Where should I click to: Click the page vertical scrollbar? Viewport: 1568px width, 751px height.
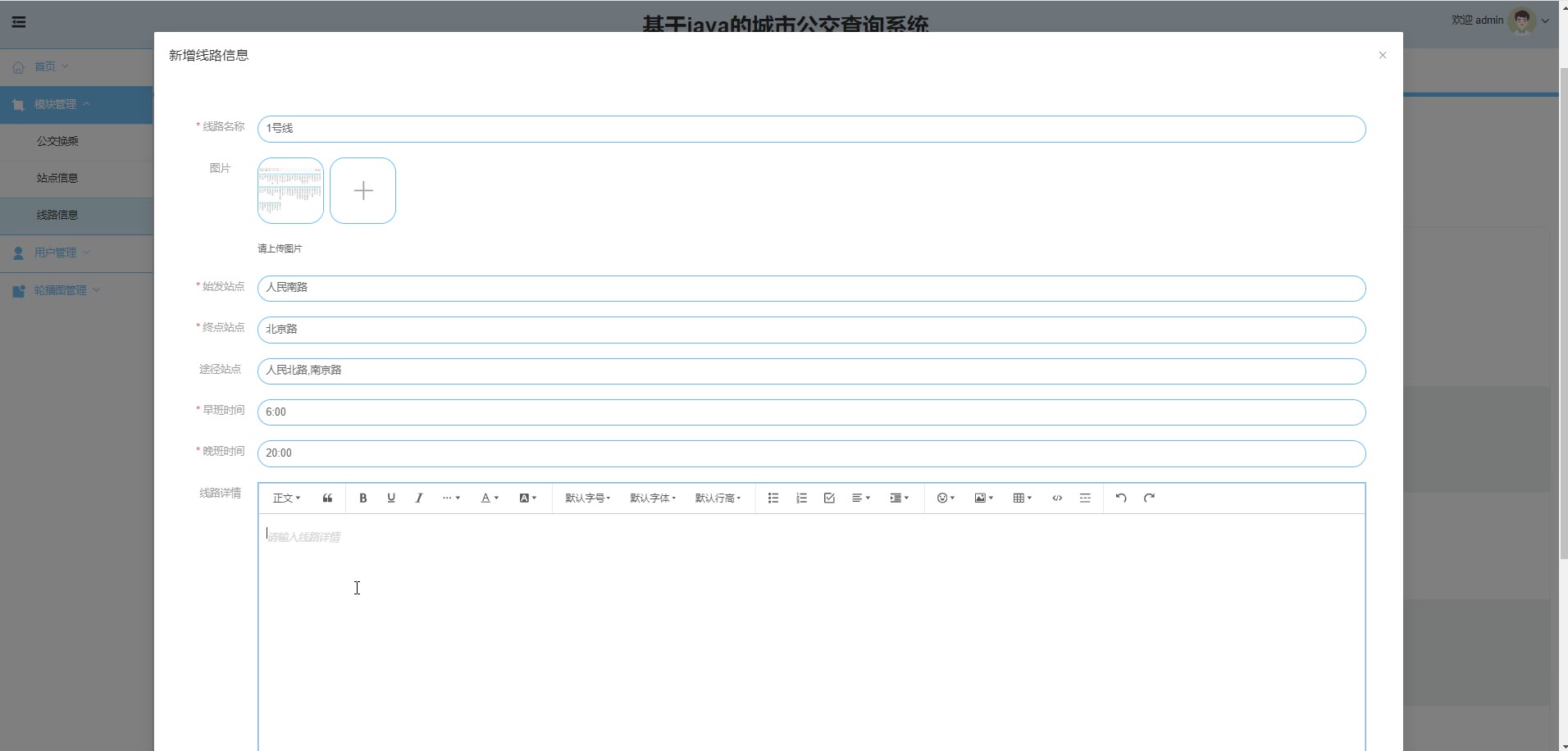point(1563,312)
